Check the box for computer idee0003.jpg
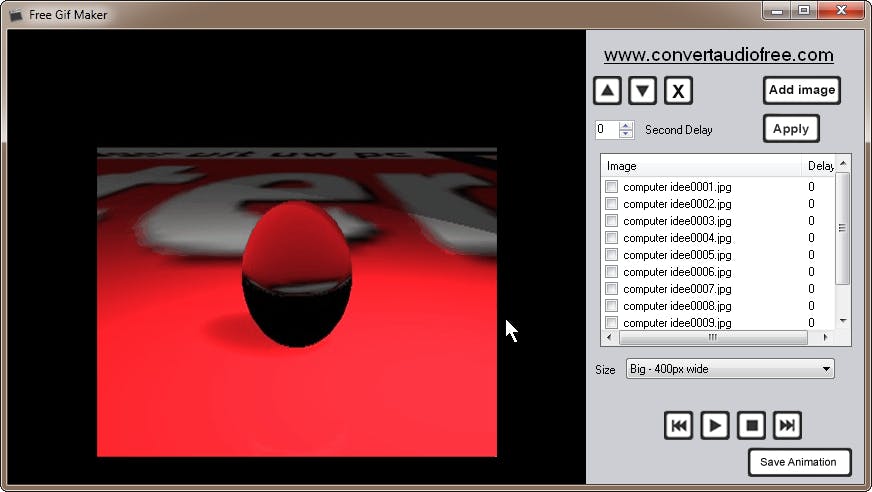The height and width of the screenshot is (492, 872). pos(611,221)
